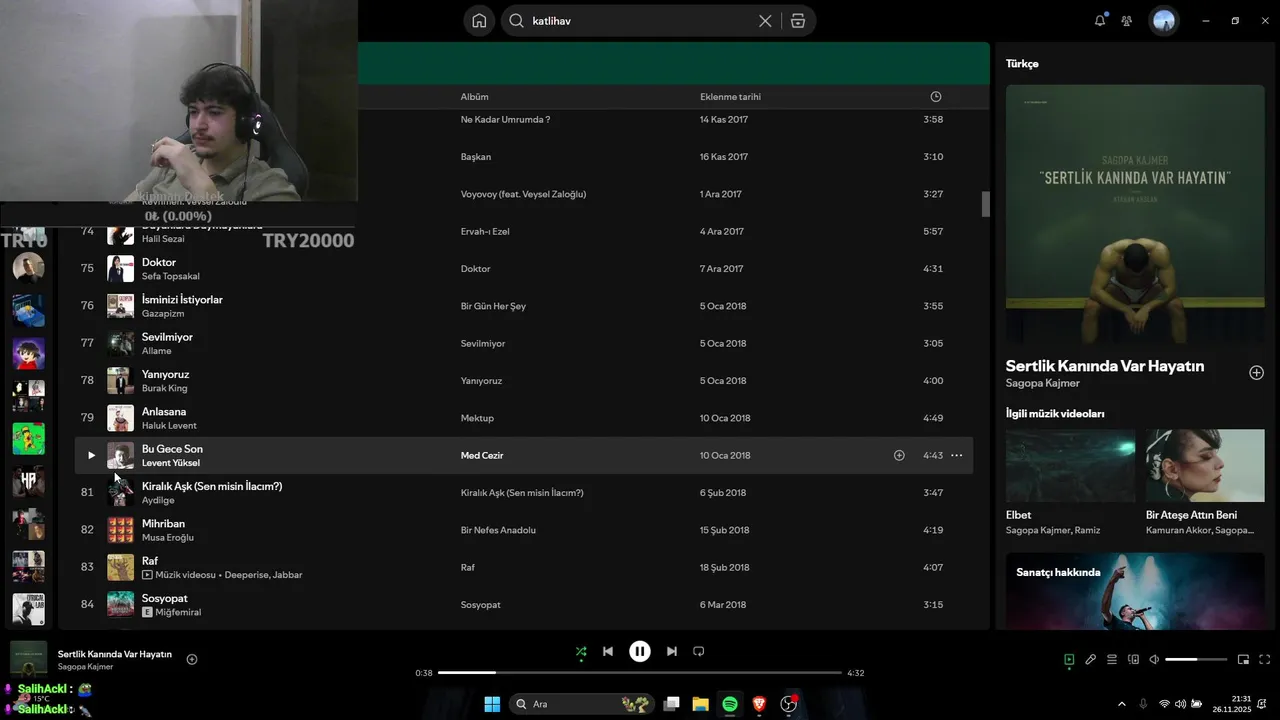This screenshot has width=1280, height=720.
Task: Mute the Spotify volume speaker icon
Action: pos(1154,659)
